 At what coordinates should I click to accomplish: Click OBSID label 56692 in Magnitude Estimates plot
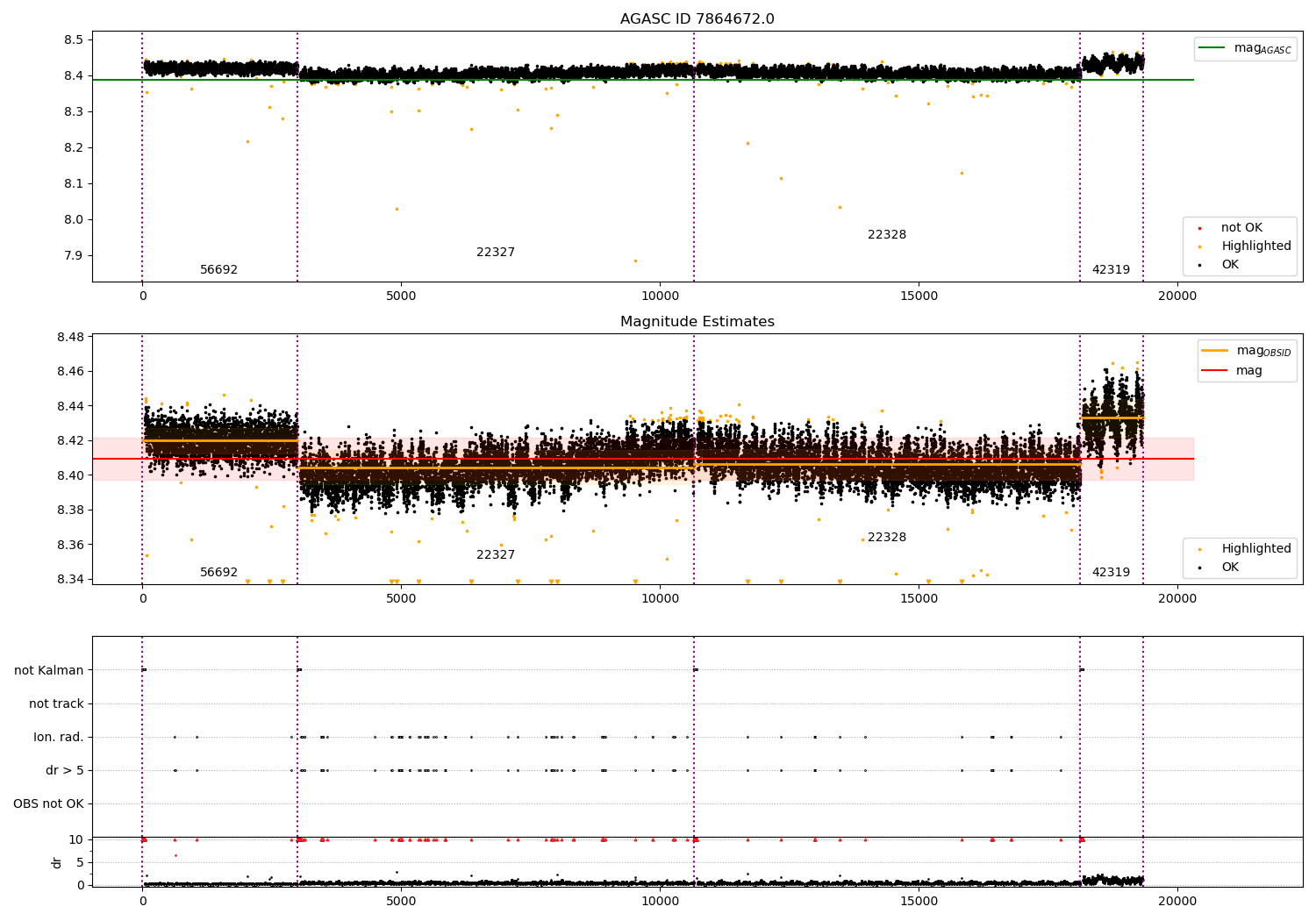tap(218, 573)
